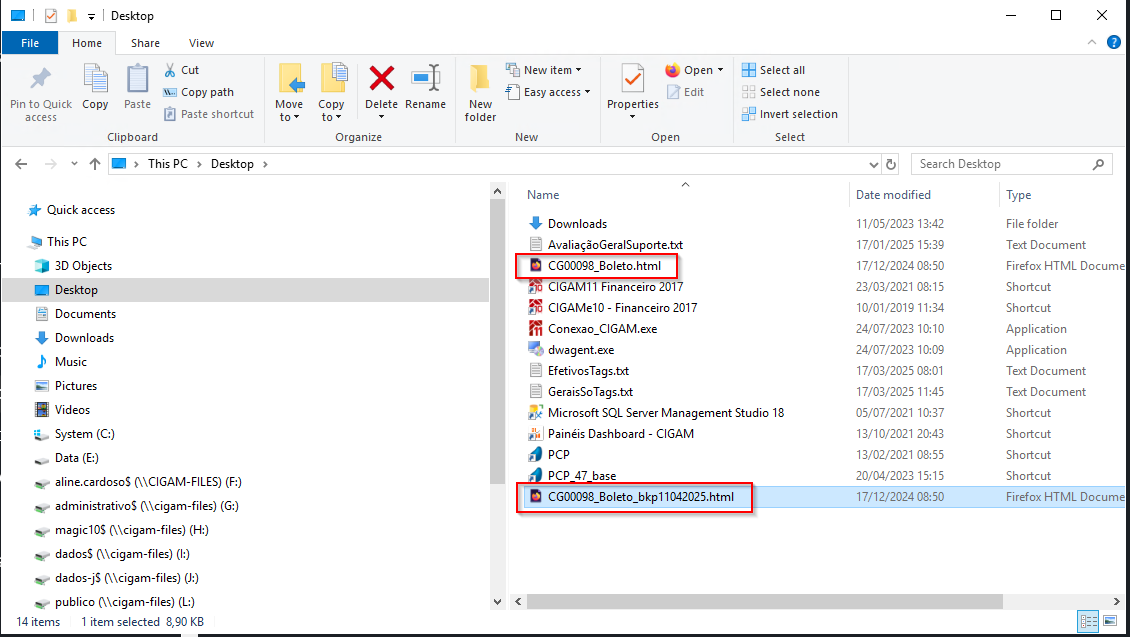Switch to the View ribbon tab
Screen dimensions: 1130x637
point(201,43)
